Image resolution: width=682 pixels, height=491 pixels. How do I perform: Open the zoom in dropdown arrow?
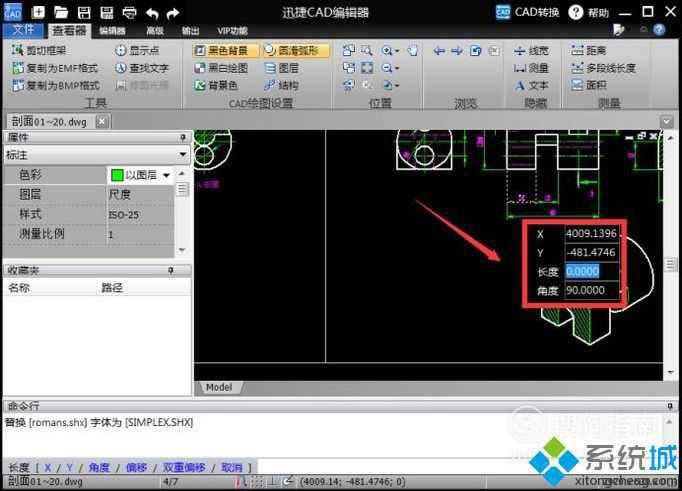click(x=397, y=51)
